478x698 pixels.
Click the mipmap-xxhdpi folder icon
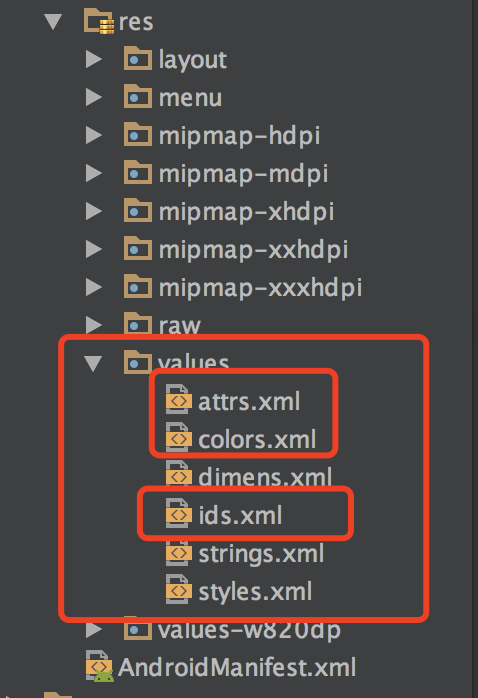pyautogui.click(x=138, y=248)
